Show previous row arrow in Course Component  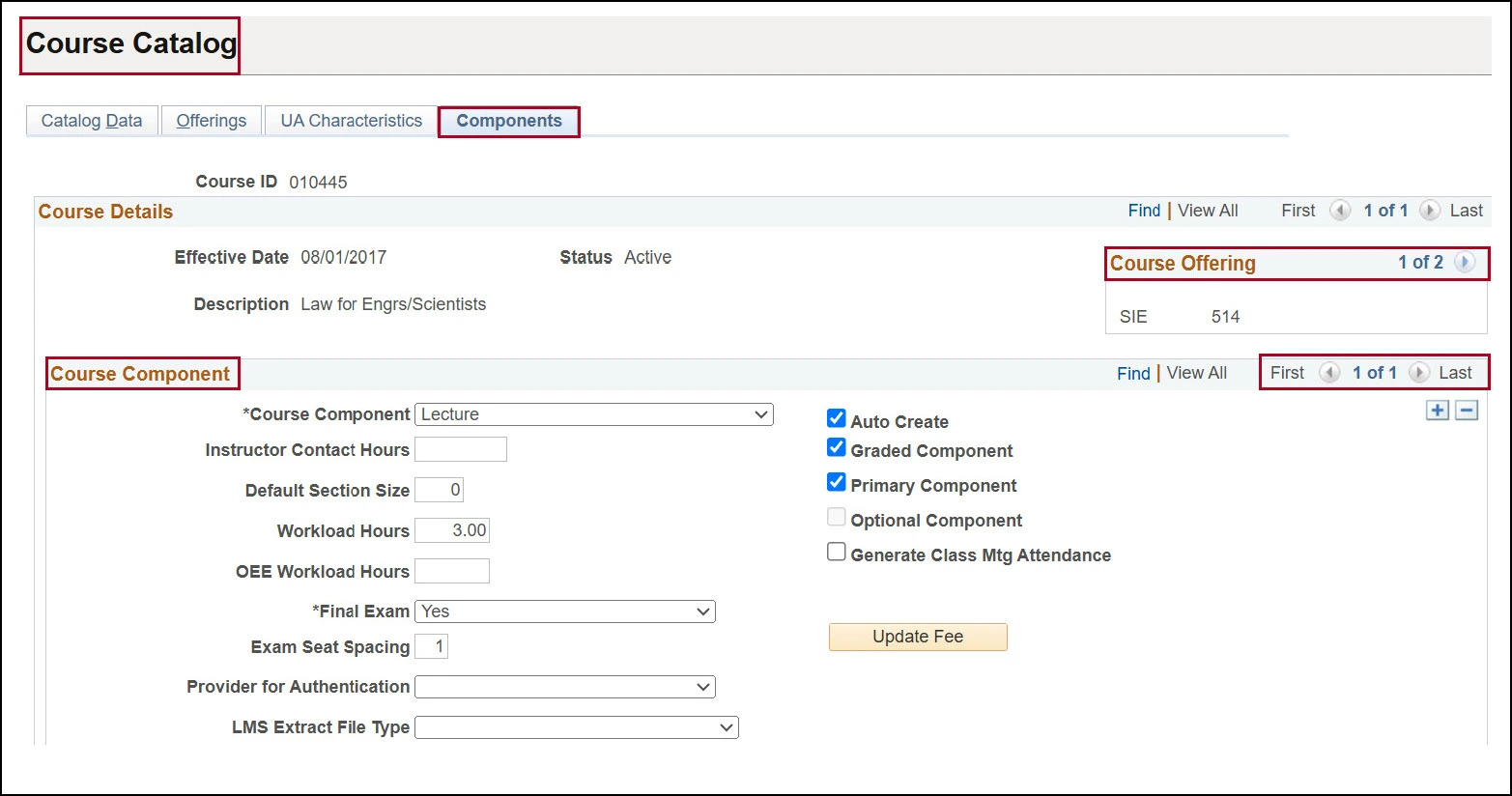click(x=1329, y=373)
